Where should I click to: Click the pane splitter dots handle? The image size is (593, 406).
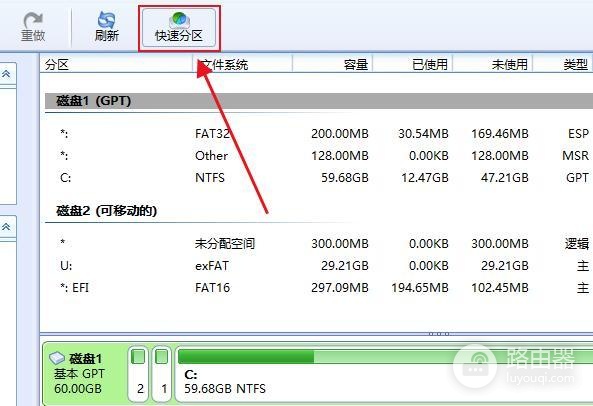click(439, 334)
